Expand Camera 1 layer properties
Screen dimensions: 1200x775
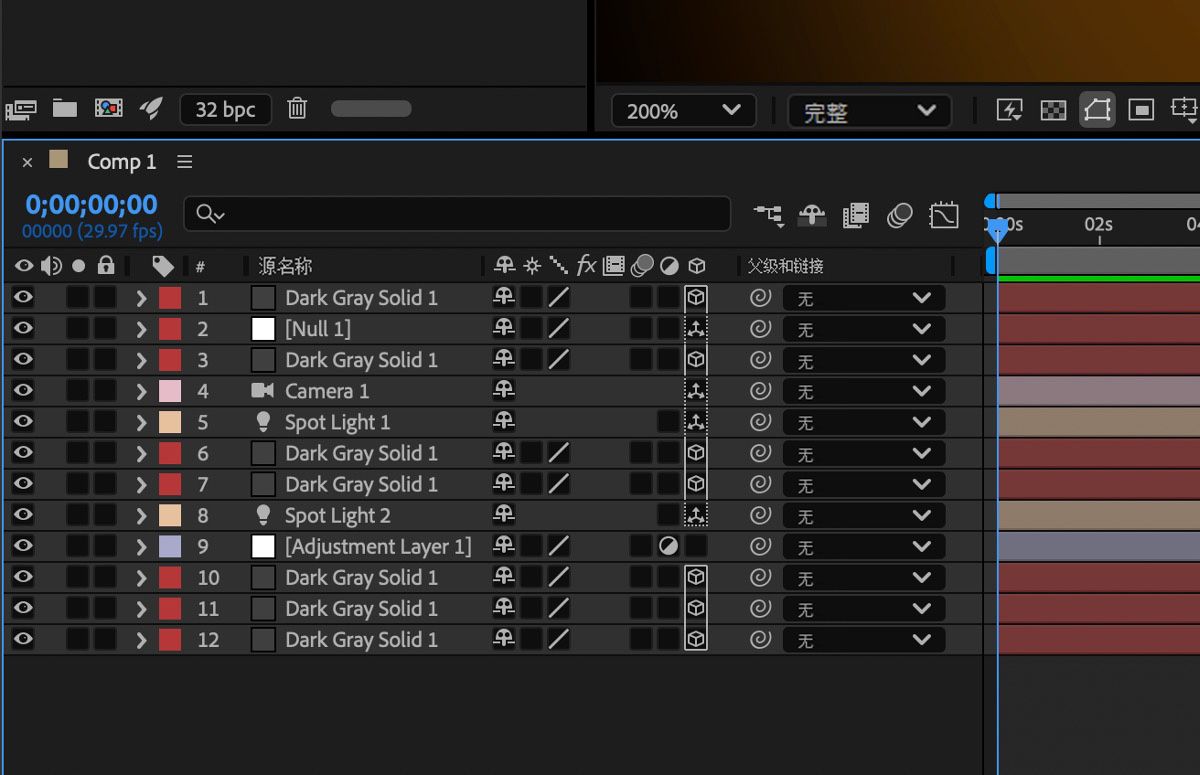pyautogui.click(x=141, y=390)
